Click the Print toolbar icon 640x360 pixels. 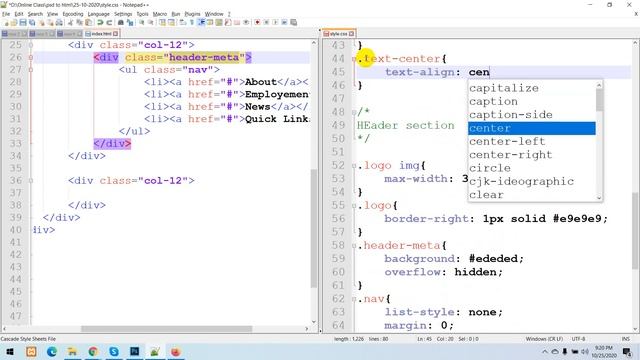(x=59, y=22)
